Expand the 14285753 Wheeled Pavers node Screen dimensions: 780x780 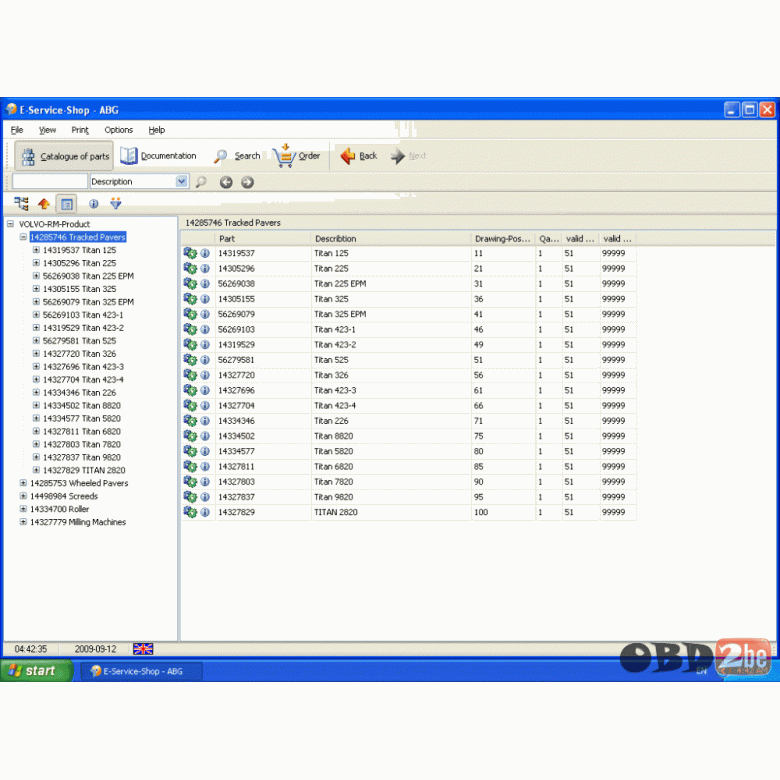point(23,483)
